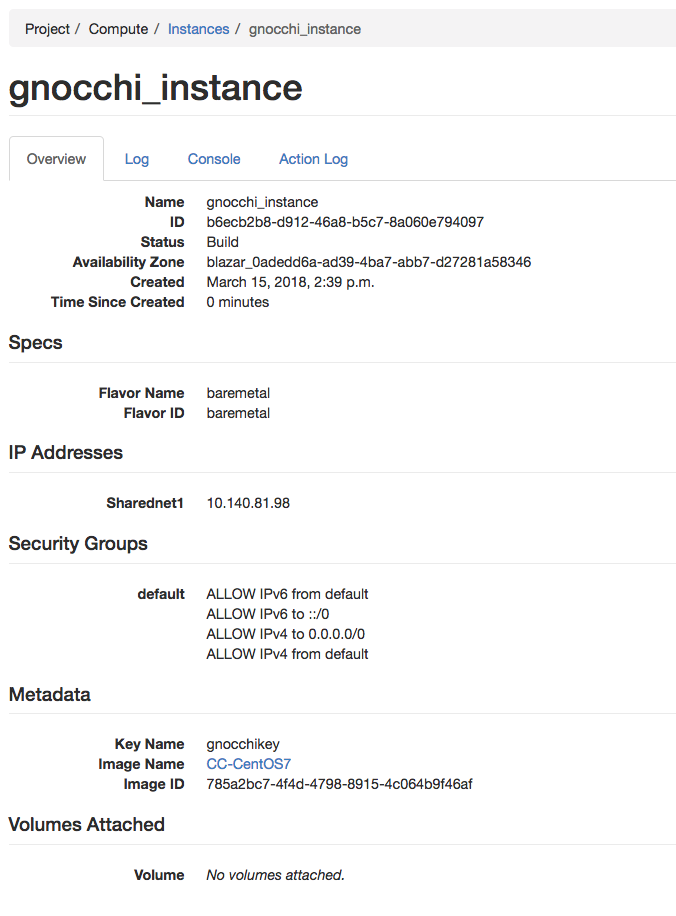676x916 pixels.
Task: Click the Flavor Name value baremetal
Action: [238, 393]
